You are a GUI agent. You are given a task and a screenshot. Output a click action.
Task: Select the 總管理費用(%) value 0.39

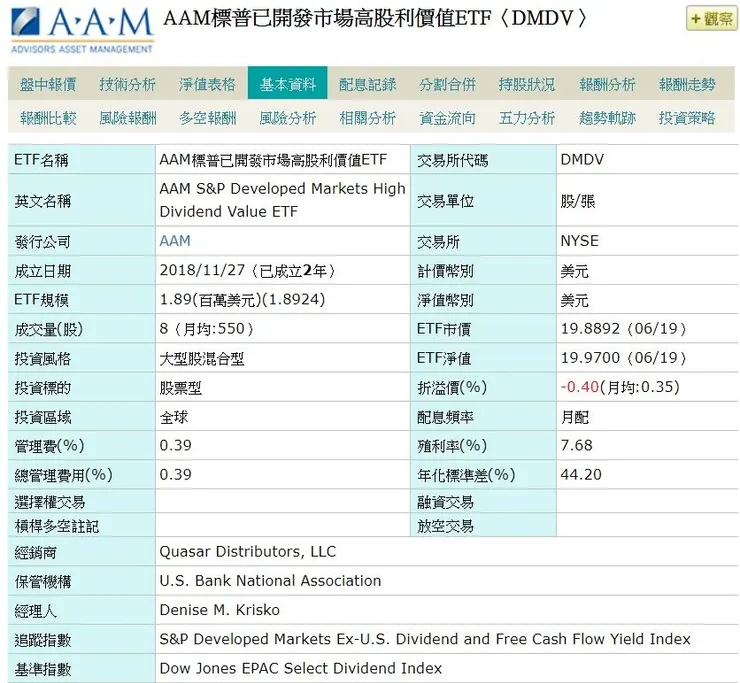pos(176,474)
